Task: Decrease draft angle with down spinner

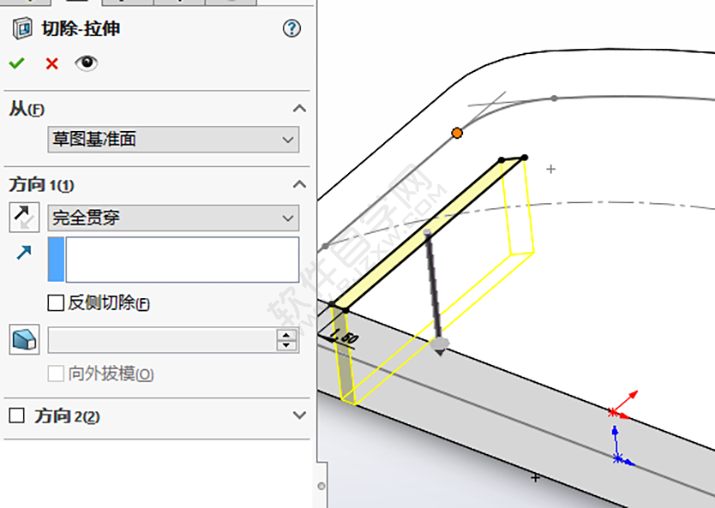Action: click(286, 345)
